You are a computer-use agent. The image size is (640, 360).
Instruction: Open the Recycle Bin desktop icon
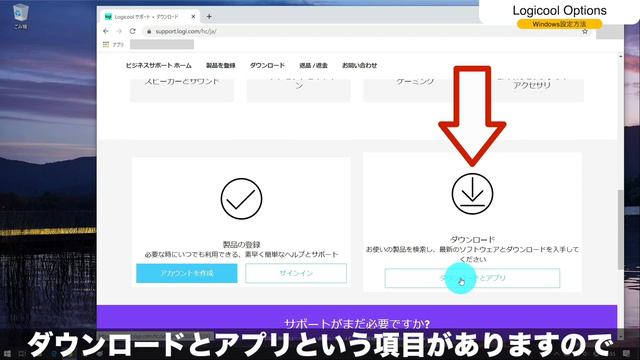(x=20, y=16)
